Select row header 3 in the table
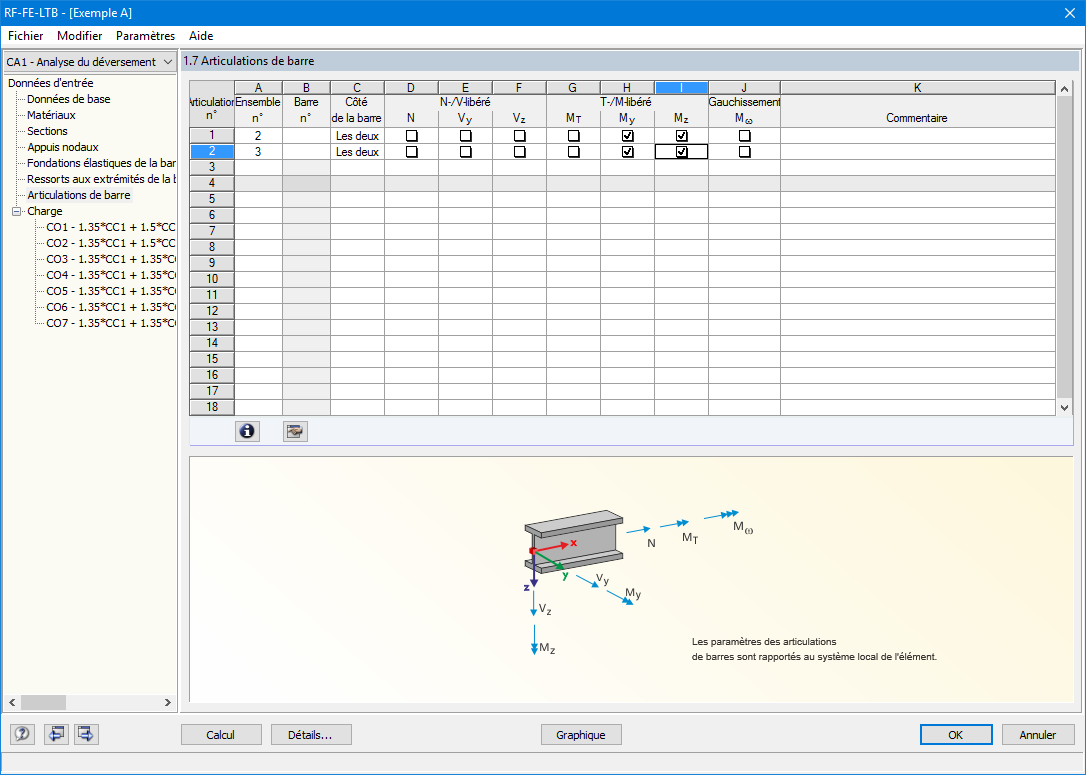Screen dimensions: 1086x775 (212, 167)
